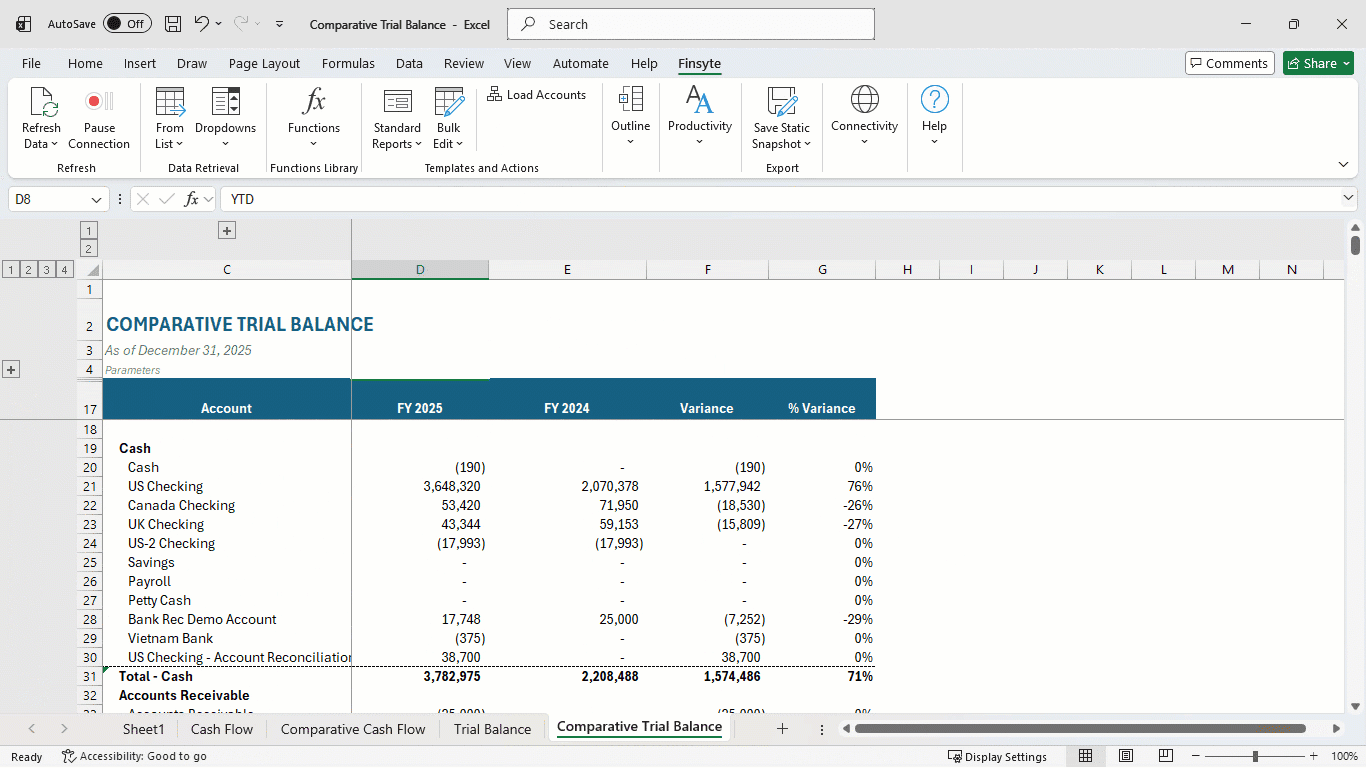Click the Normal view button in status bar

tap(1085, 756)
